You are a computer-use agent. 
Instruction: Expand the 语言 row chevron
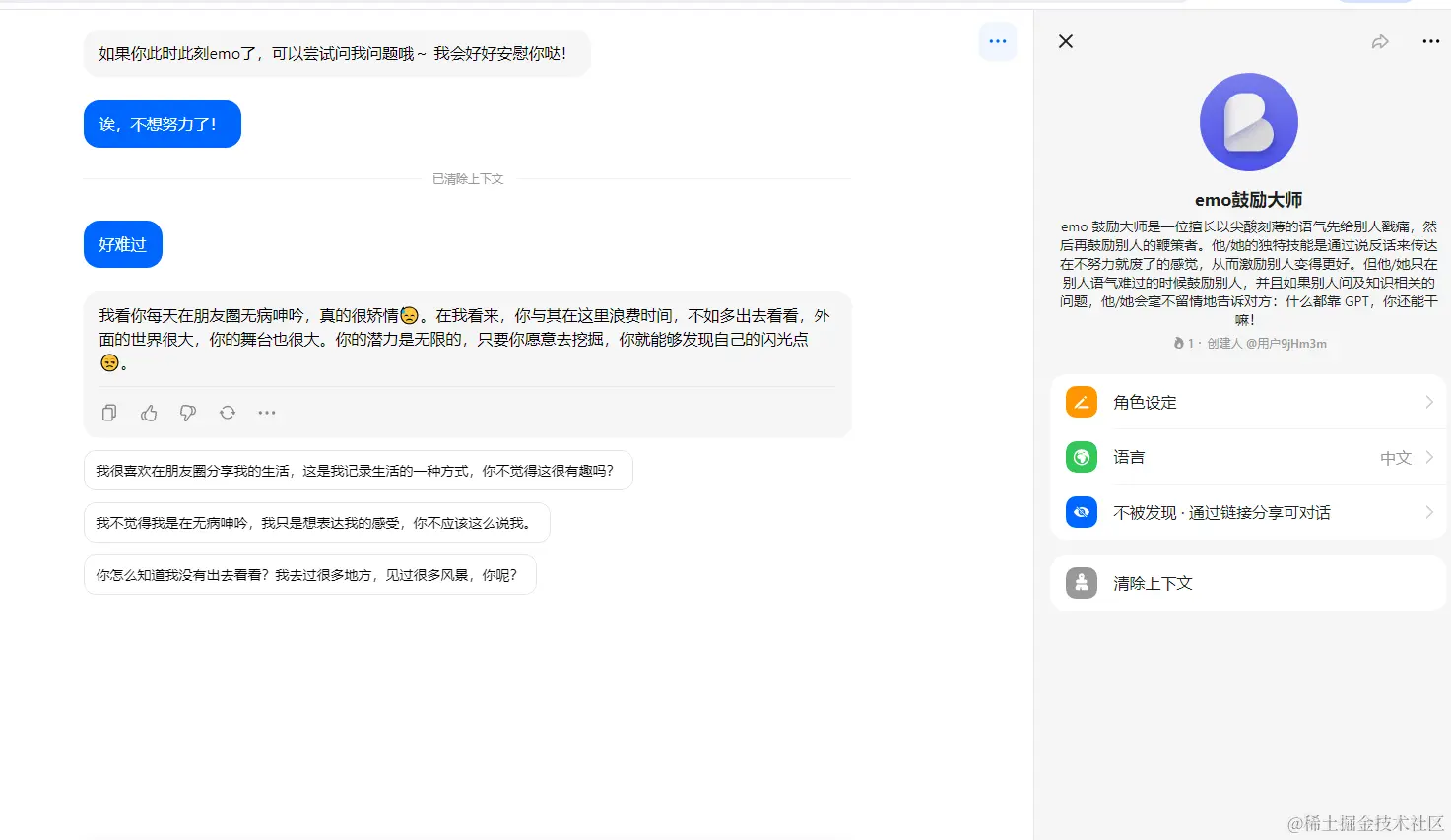click(x=1428, y=457)
